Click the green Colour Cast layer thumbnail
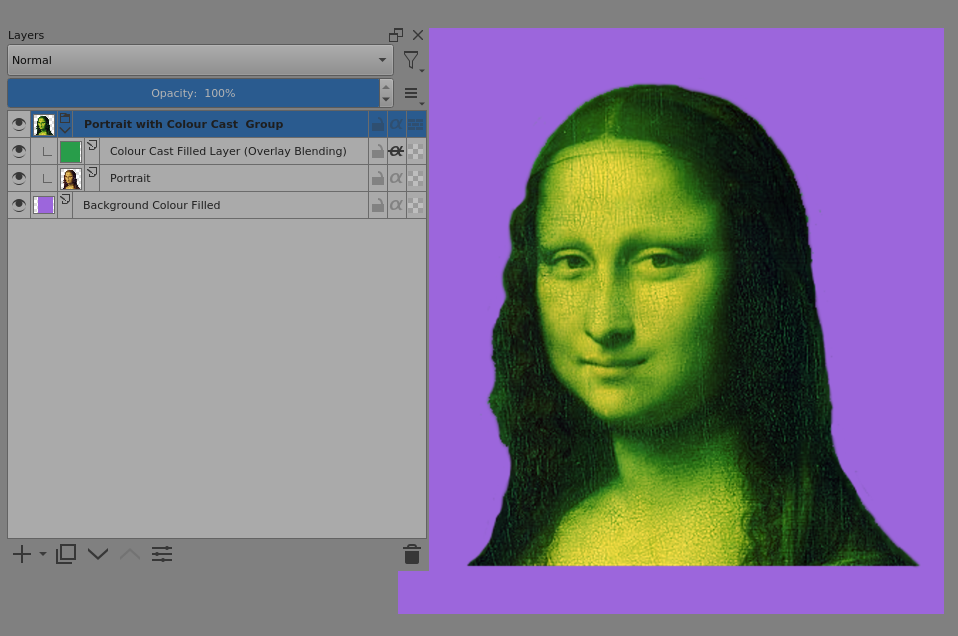 tap(70, 151)
